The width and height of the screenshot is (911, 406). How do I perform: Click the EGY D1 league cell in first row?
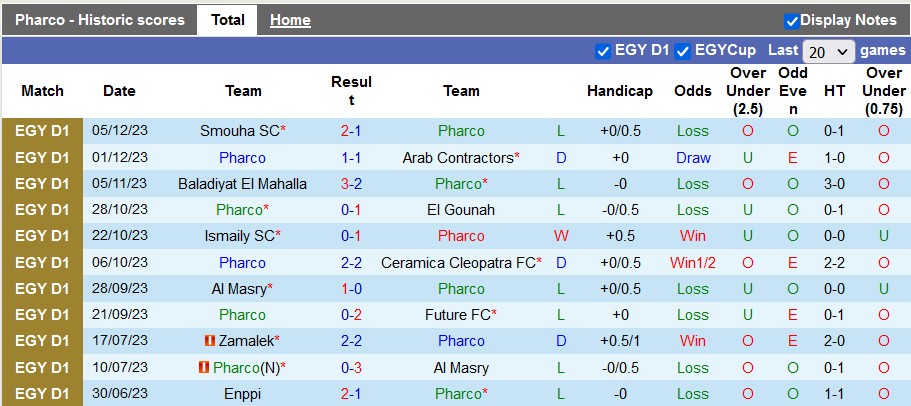pyautogui.click(x=42, y=131)
